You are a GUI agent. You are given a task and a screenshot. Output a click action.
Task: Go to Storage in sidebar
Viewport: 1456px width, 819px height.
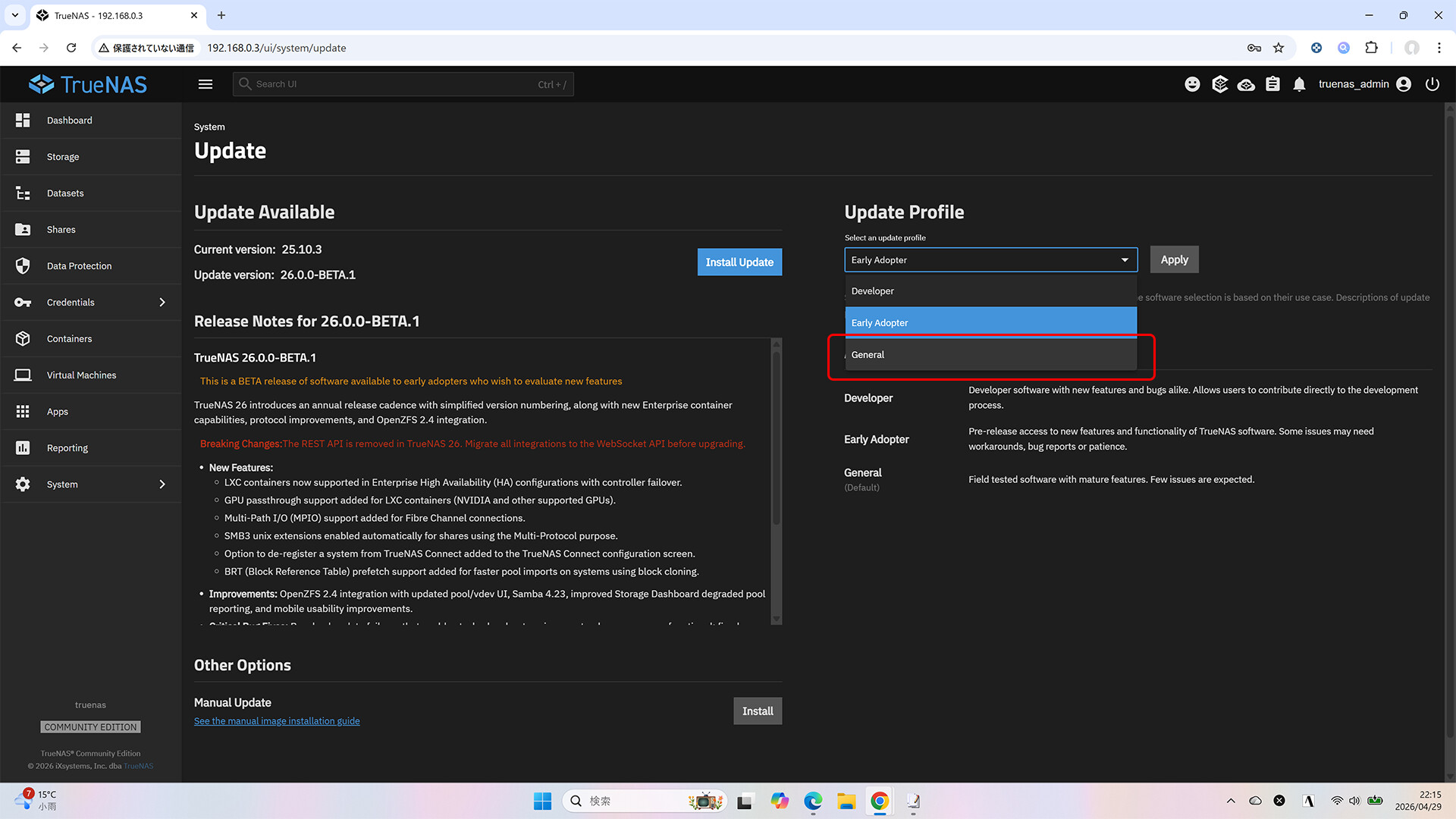(63, 157)
